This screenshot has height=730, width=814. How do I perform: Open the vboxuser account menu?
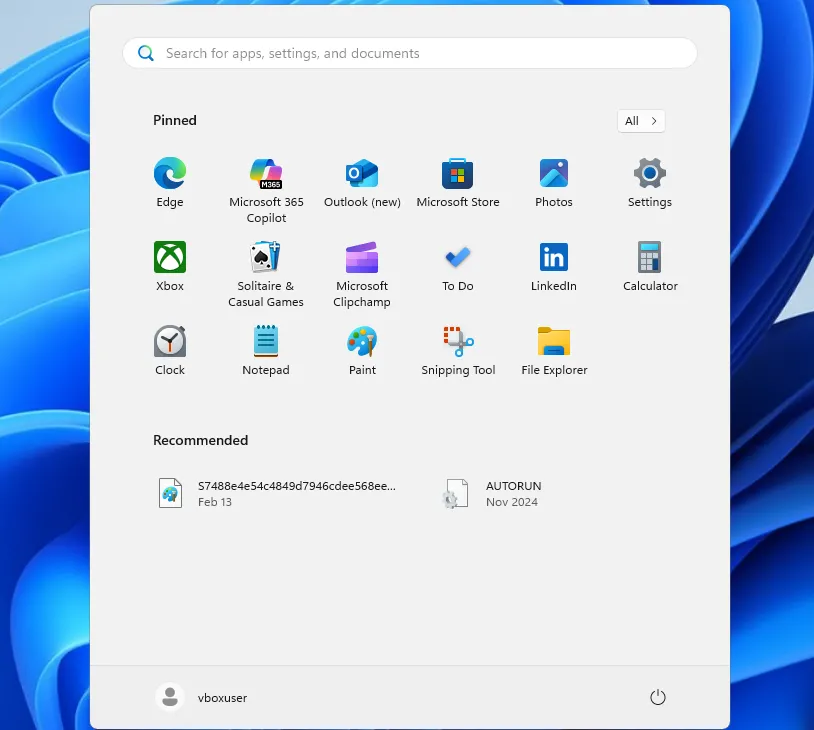click(x=201, y=697)
